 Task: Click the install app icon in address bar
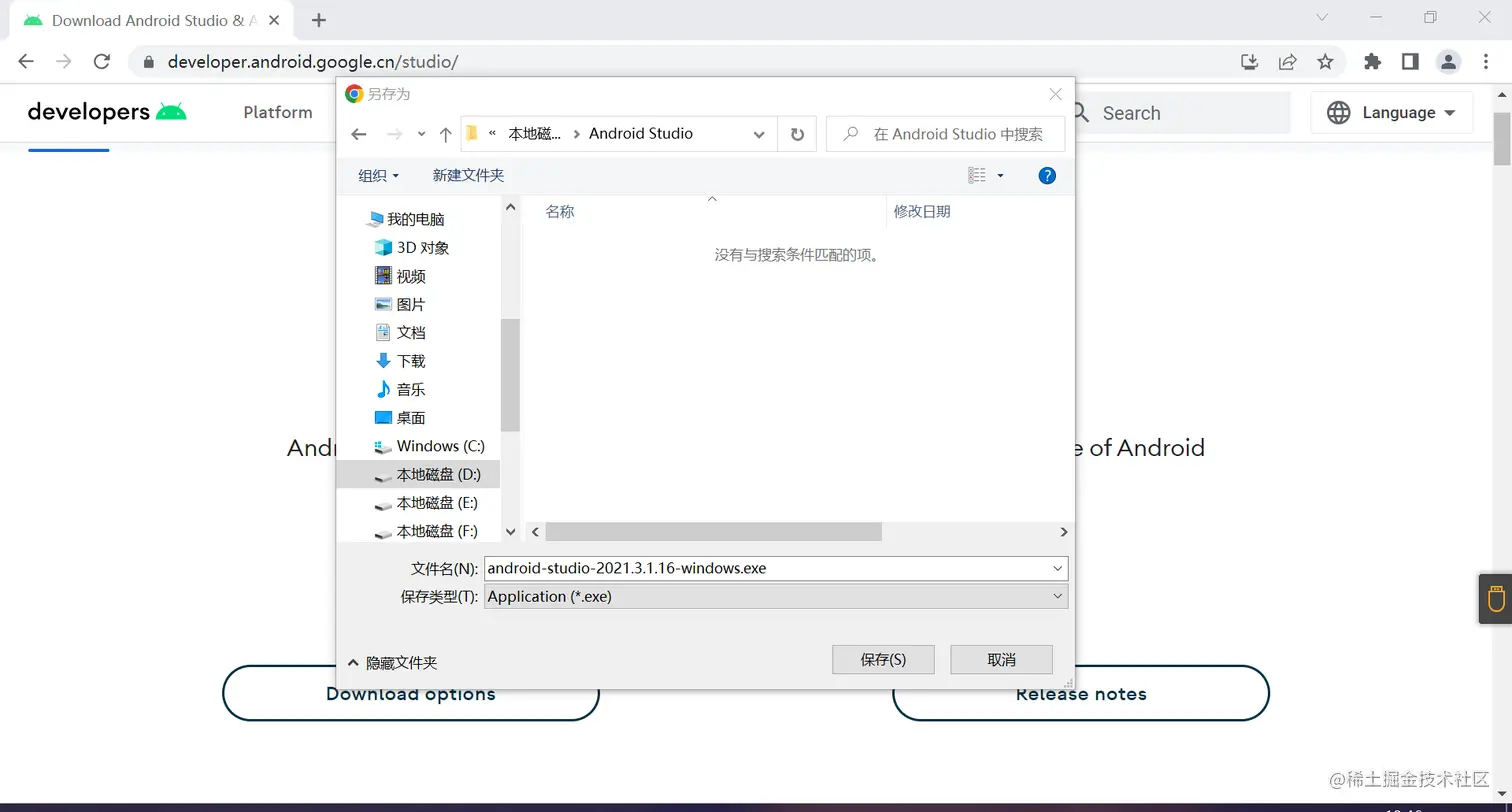(1249, 61)
